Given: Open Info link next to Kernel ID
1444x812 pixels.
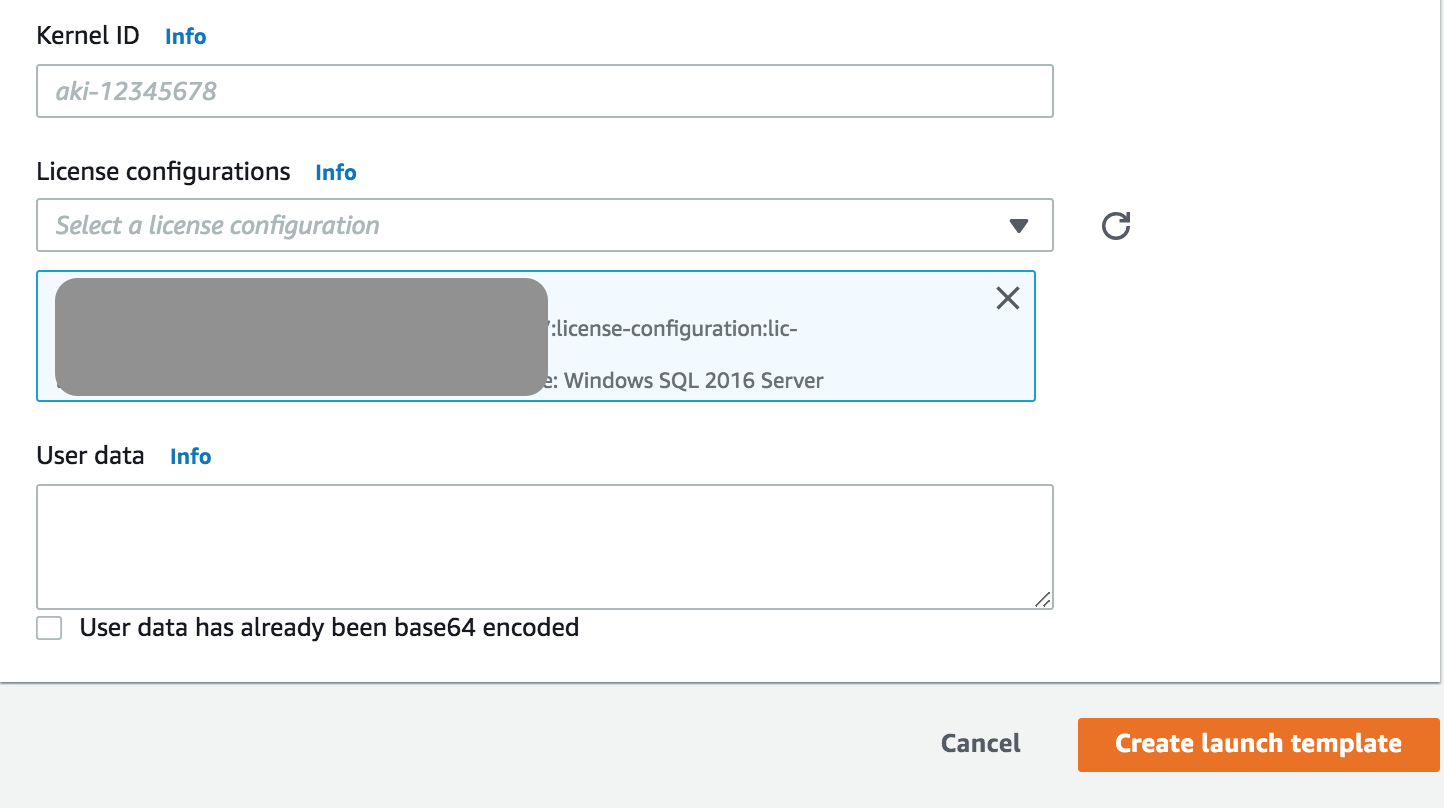Looking at the screenshot, I should click(x=186, y=36).
